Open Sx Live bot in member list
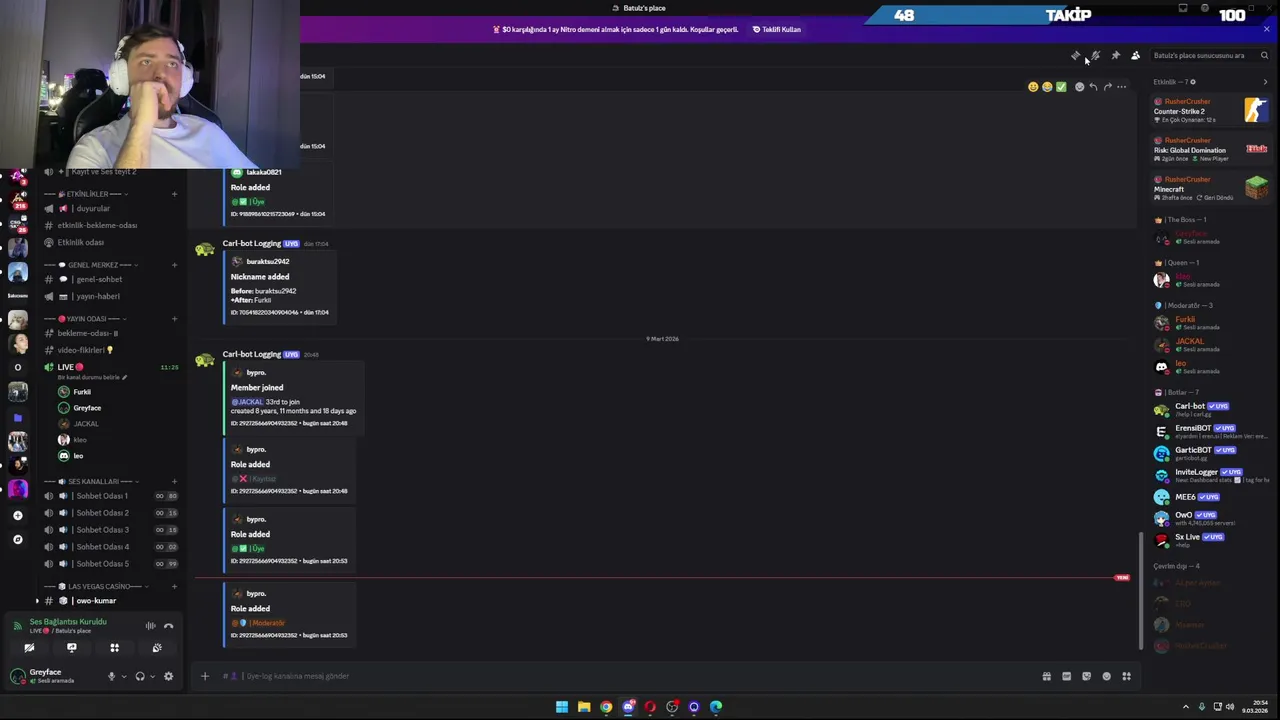1280x720 pixels. 1211,540
